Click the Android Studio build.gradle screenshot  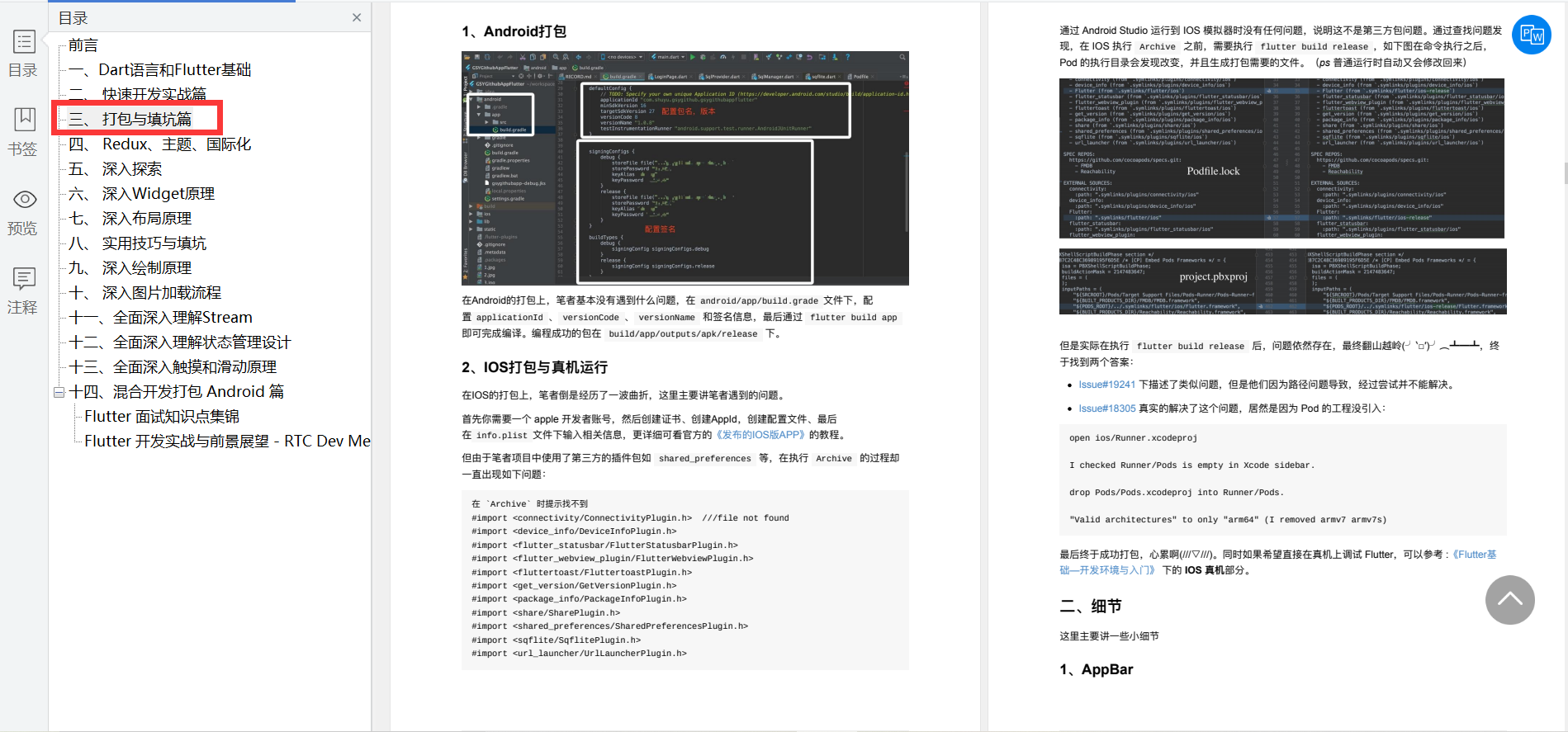tap(685, 168)
